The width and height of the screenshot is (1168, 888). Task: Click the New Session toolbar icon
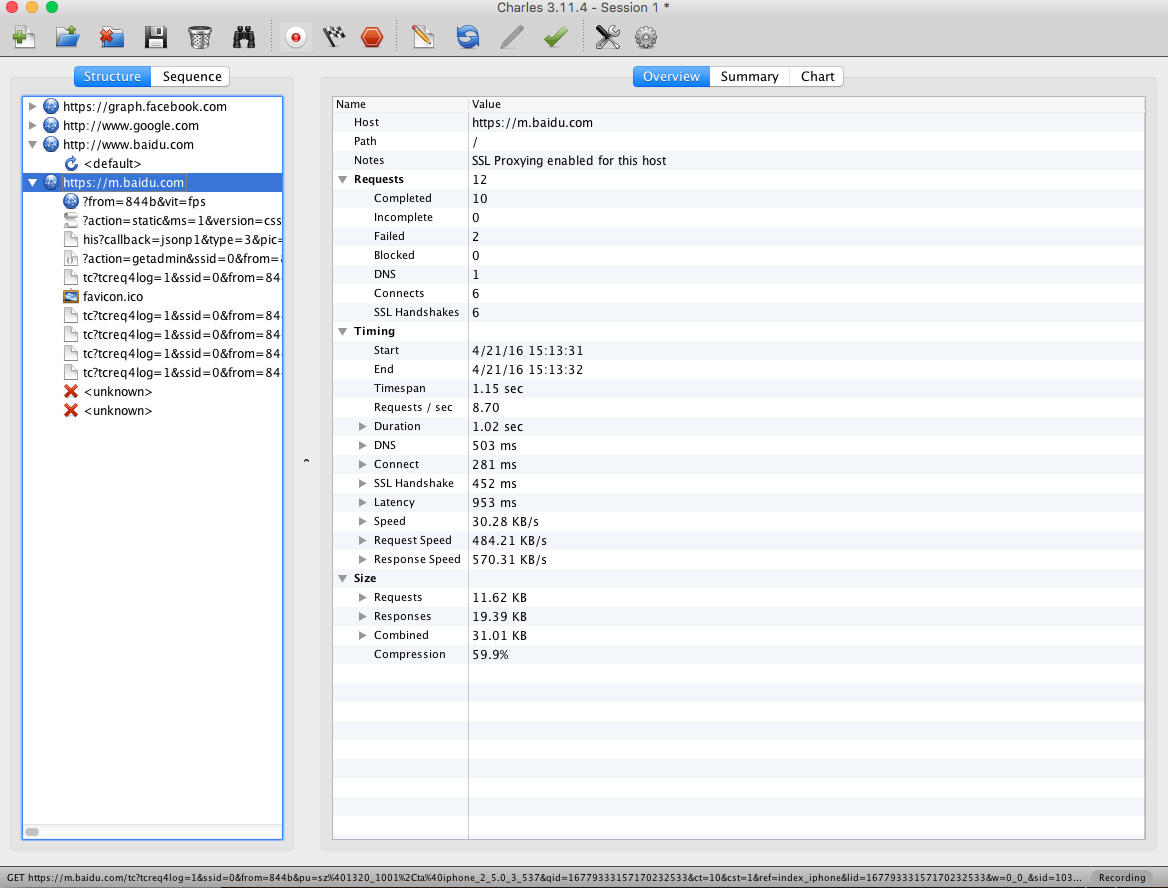(24, 37)
